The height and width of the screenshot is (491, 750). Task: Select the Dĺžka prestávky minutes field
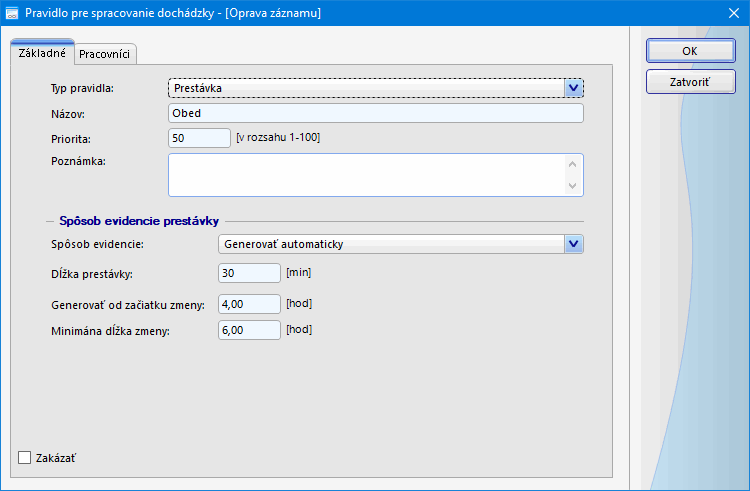[249, 273]
